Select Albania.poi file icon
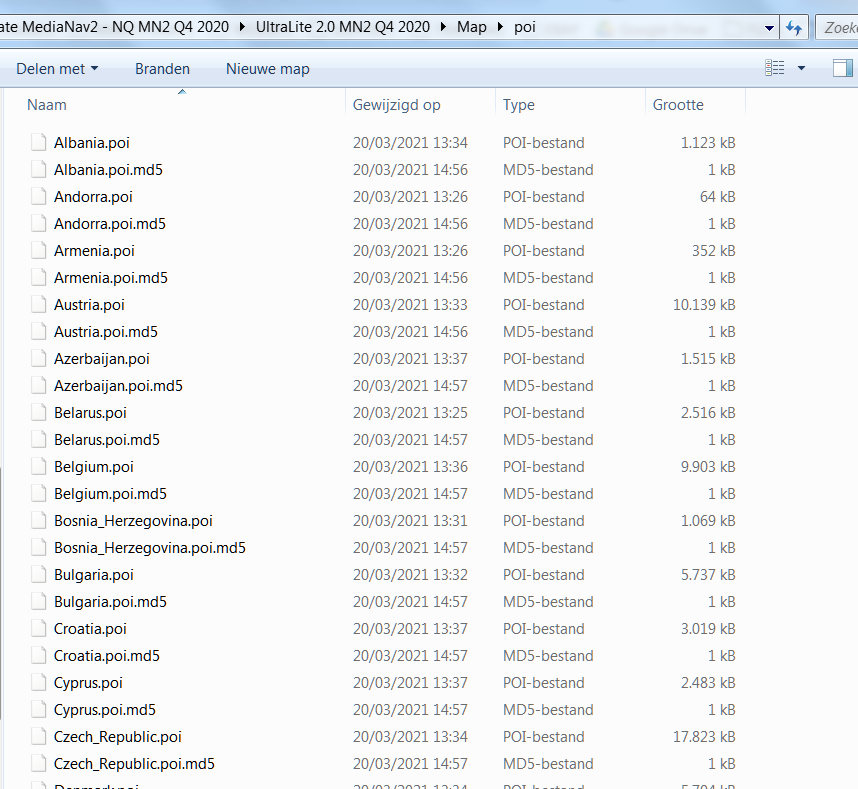 (38, 142)
